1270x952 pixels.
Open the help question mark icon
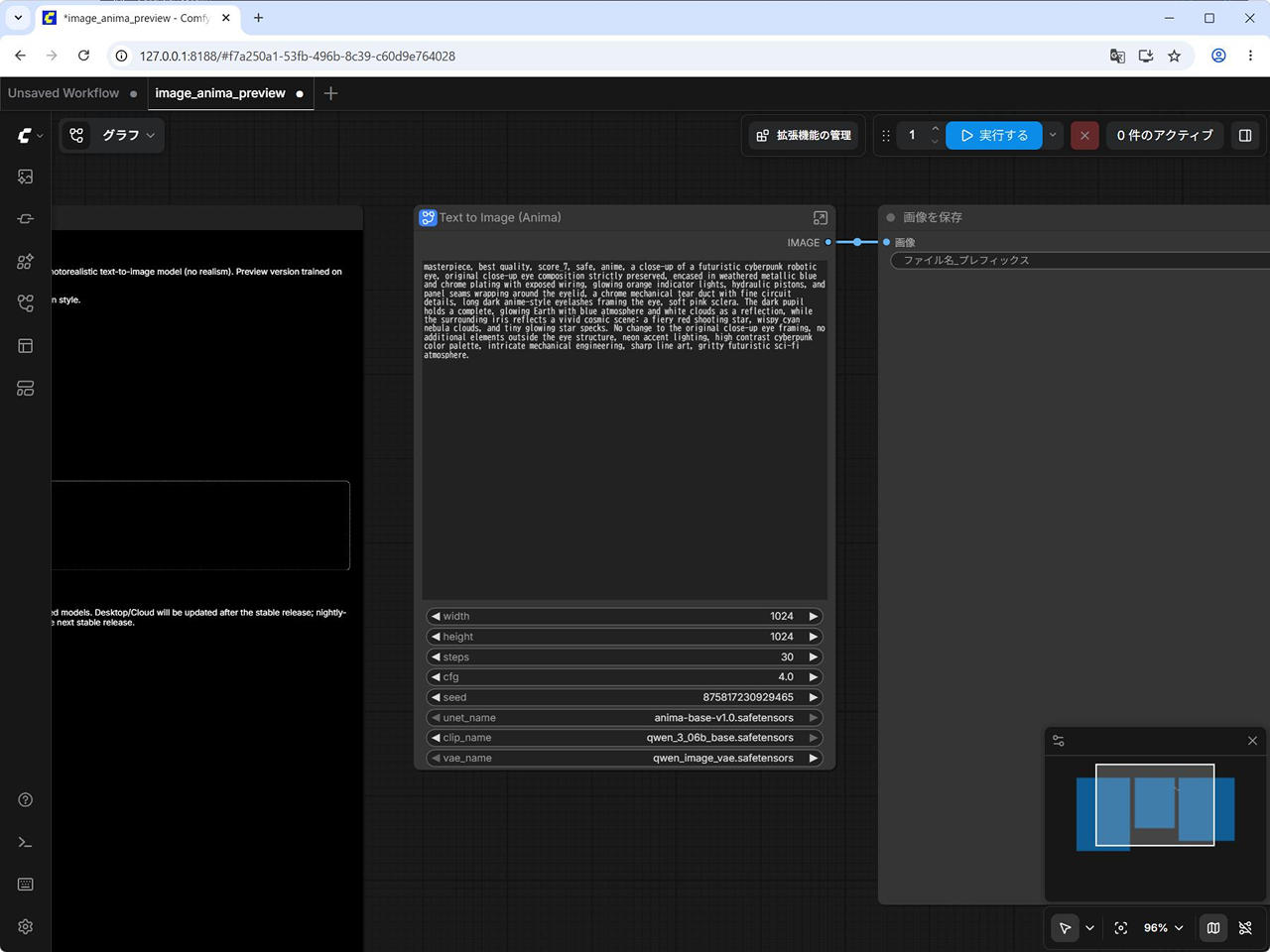click(26, 800)
